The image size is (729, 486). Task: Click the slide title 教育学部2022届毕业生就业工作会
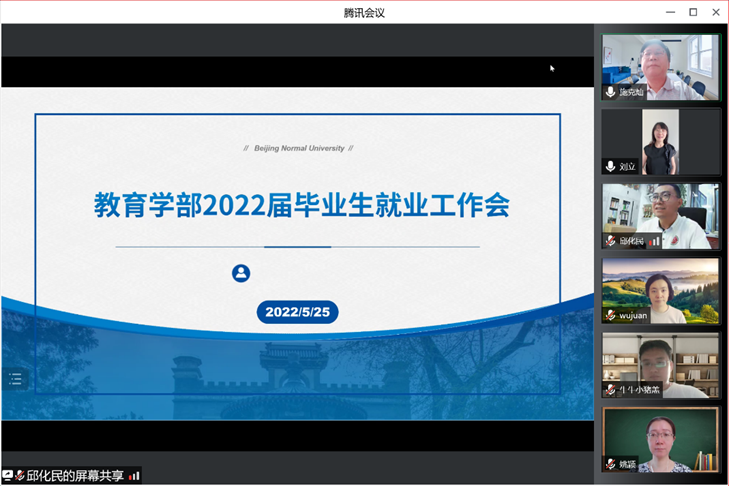302,205
